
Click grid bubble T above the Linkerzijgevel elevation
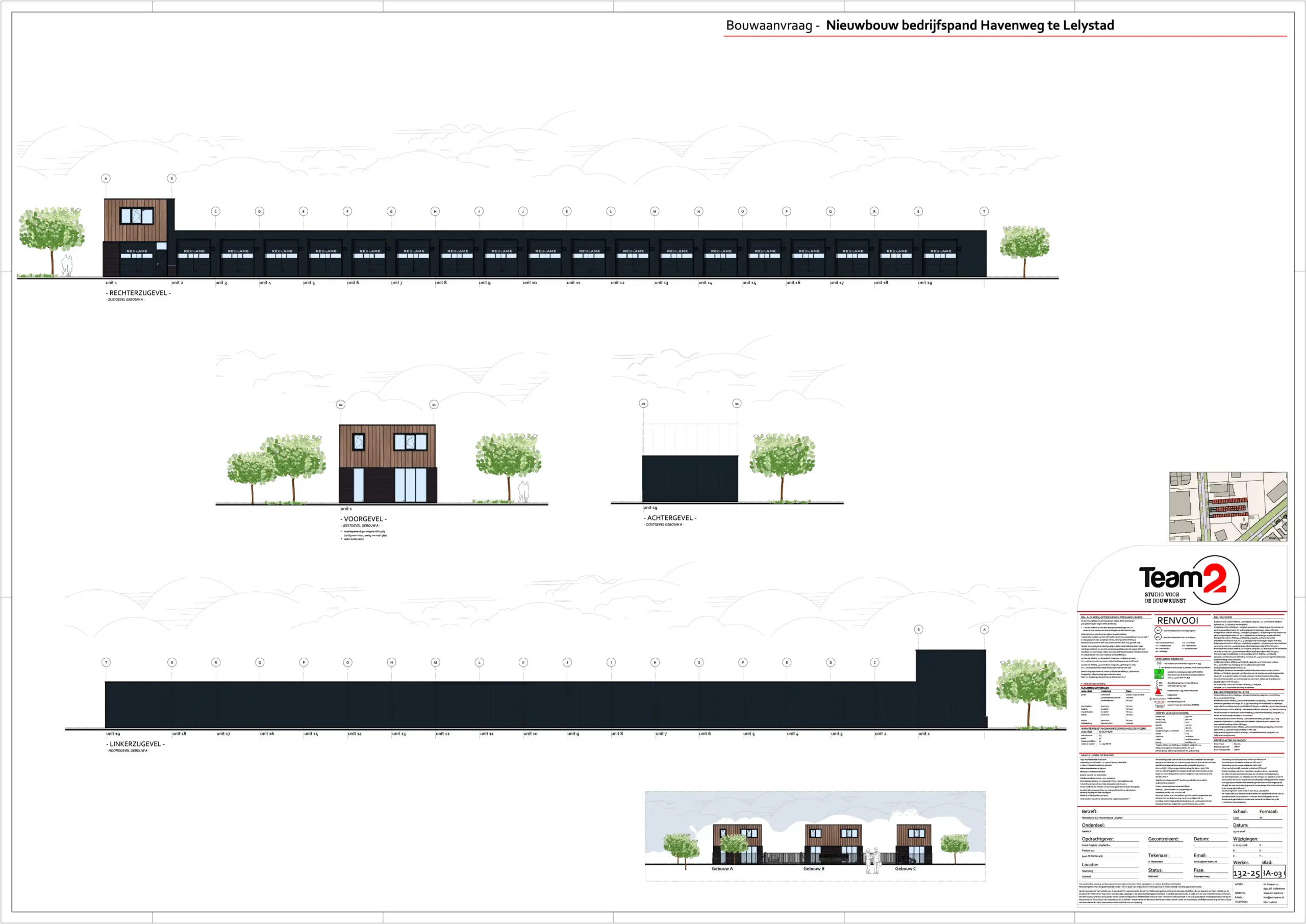pyautogui.click(x=106, y=662)
